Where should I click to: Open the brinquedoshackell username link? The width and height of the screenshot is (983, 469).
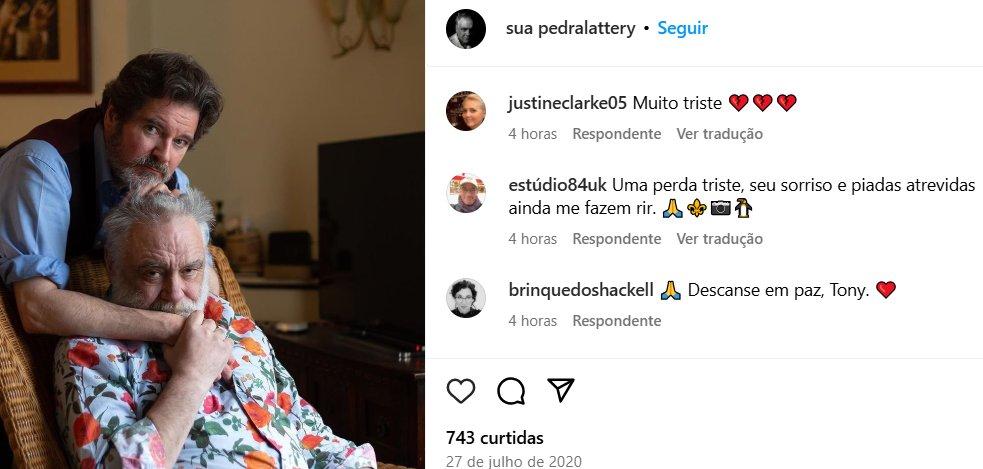click(x=581, y=290)
